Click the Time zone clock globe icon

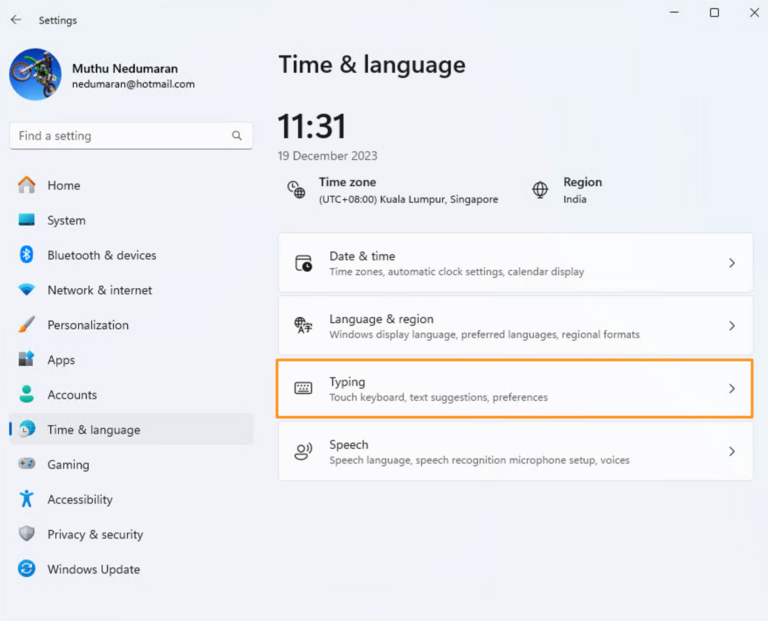(296, 189)
